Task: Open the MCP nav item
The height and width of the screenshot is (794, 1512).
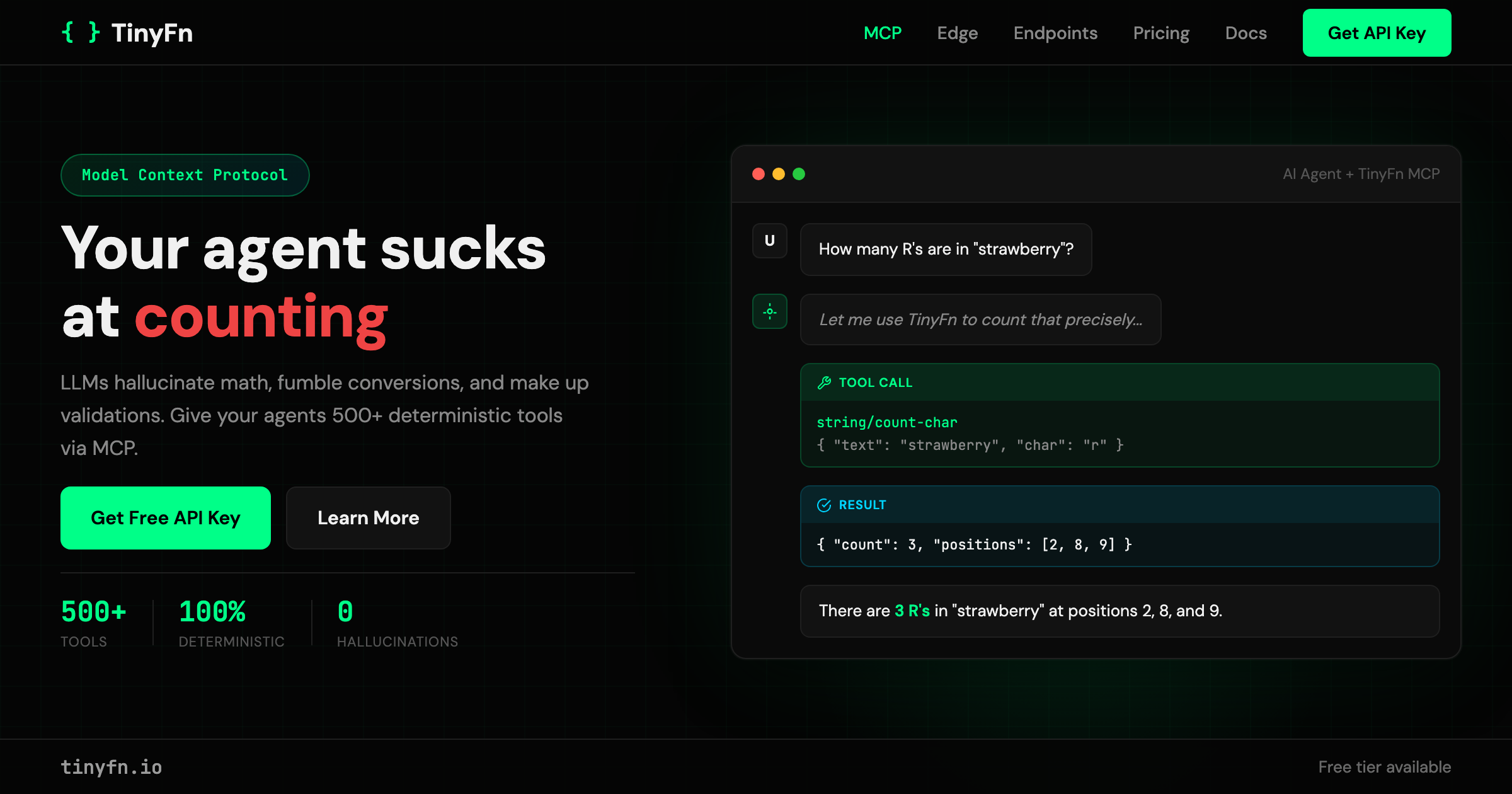Action: 882,33
